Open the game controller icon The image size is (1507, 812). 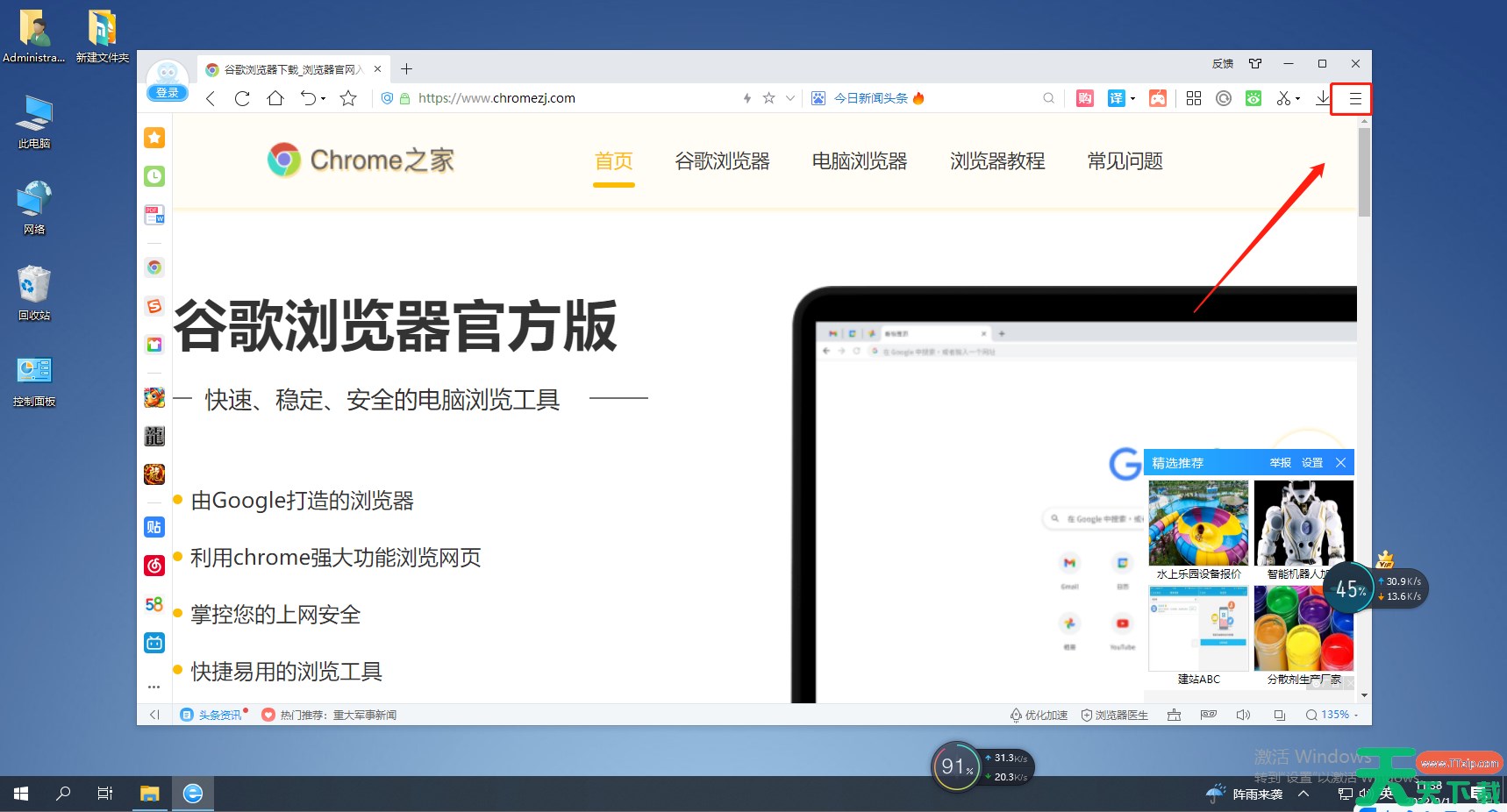pos(1158,98)
